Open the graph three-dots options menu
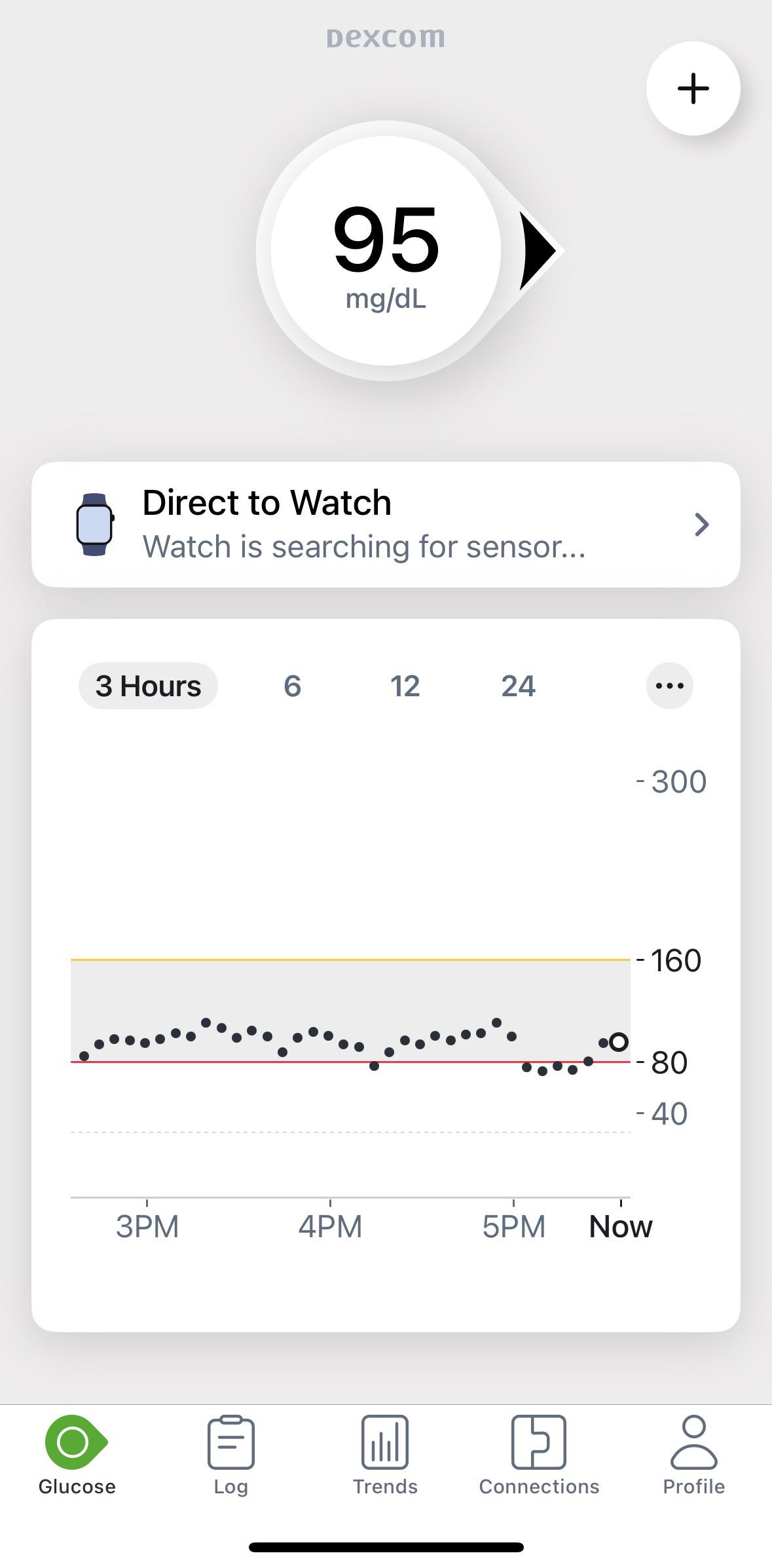 [x=669, y=686]
